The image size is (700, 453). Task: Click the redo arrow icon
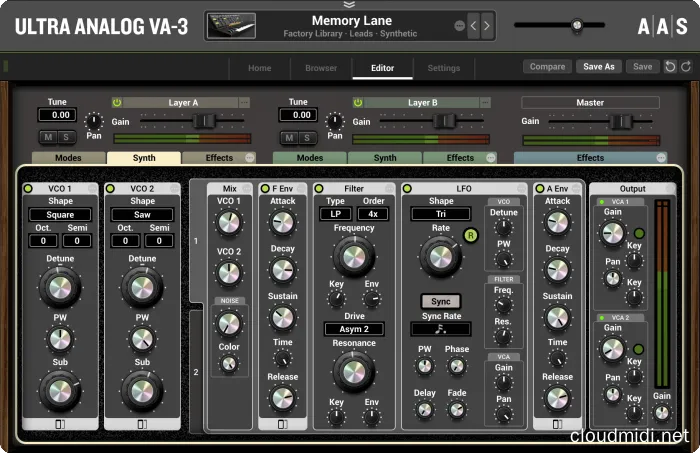[x=685, y=67]
